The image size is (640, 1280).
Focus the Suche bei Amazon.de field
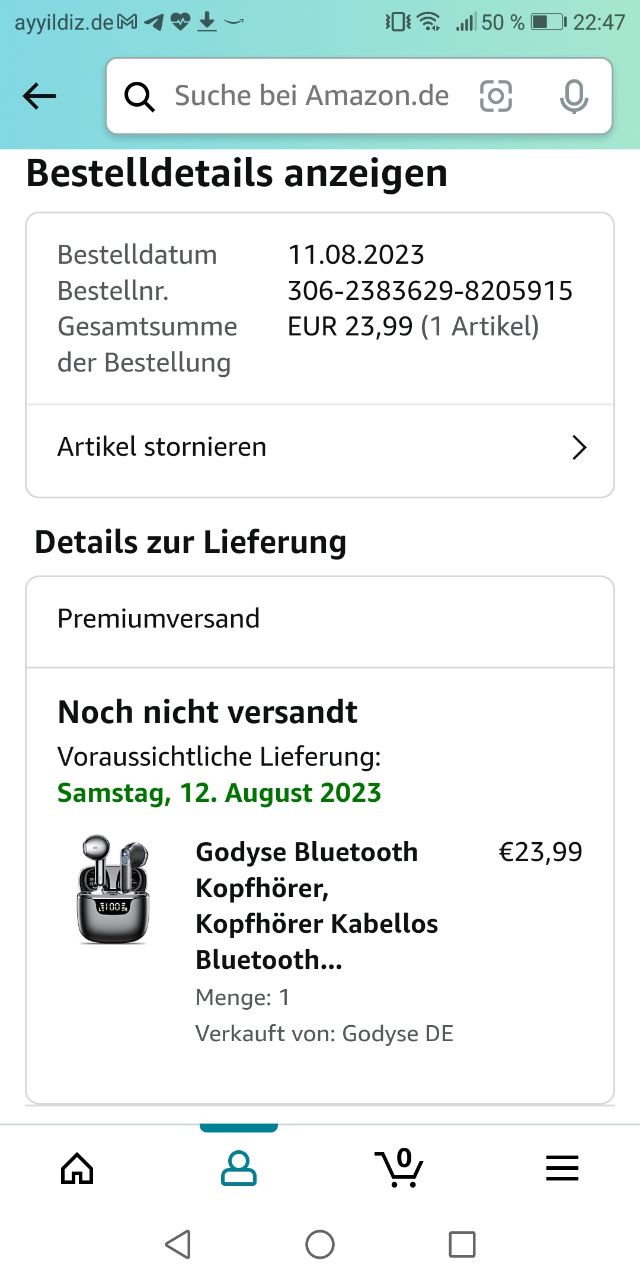point(312,96)
